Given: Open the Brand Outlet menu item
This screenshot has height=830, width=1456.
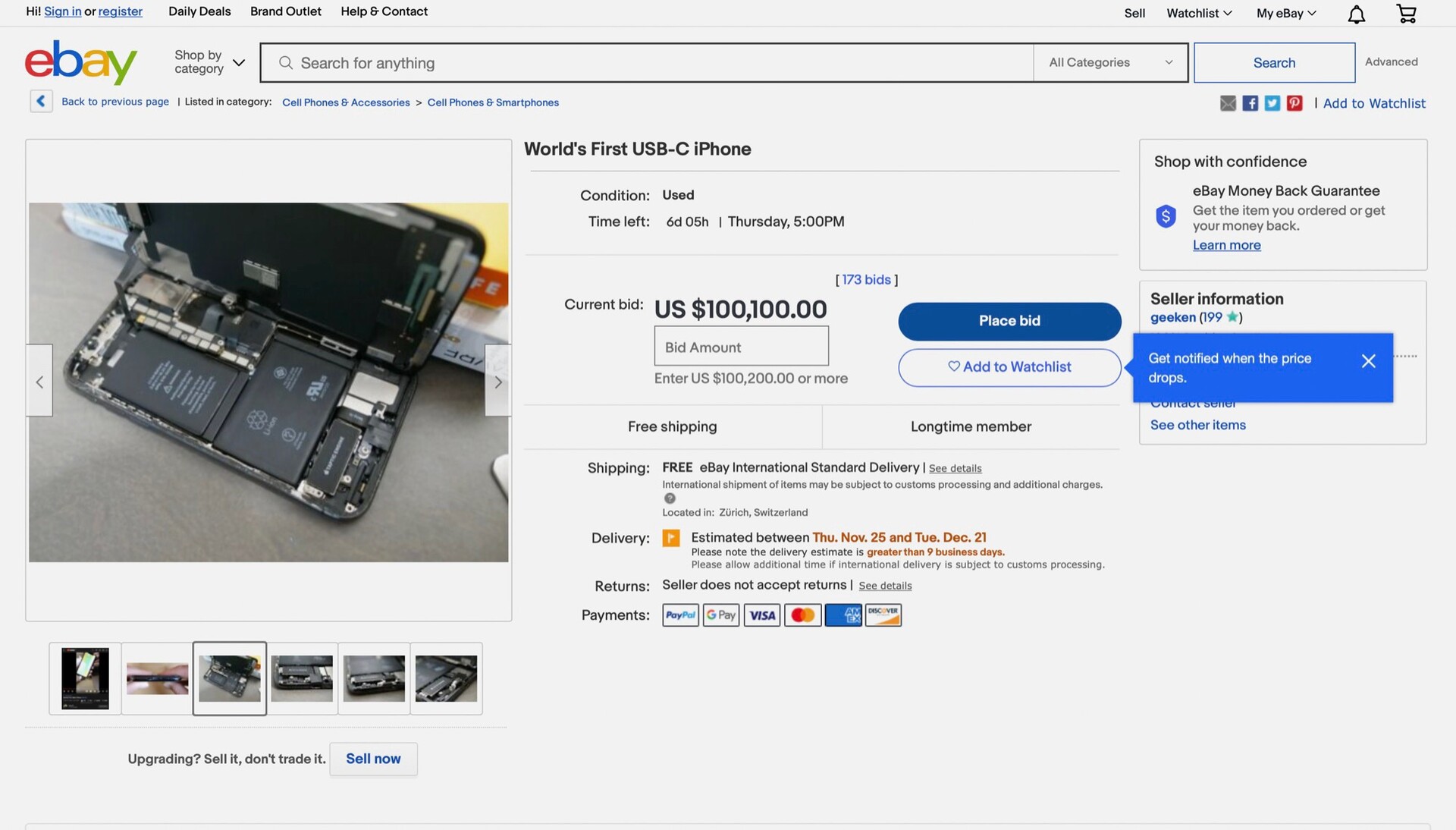Looking at the screenshot, I should point(286,11).
